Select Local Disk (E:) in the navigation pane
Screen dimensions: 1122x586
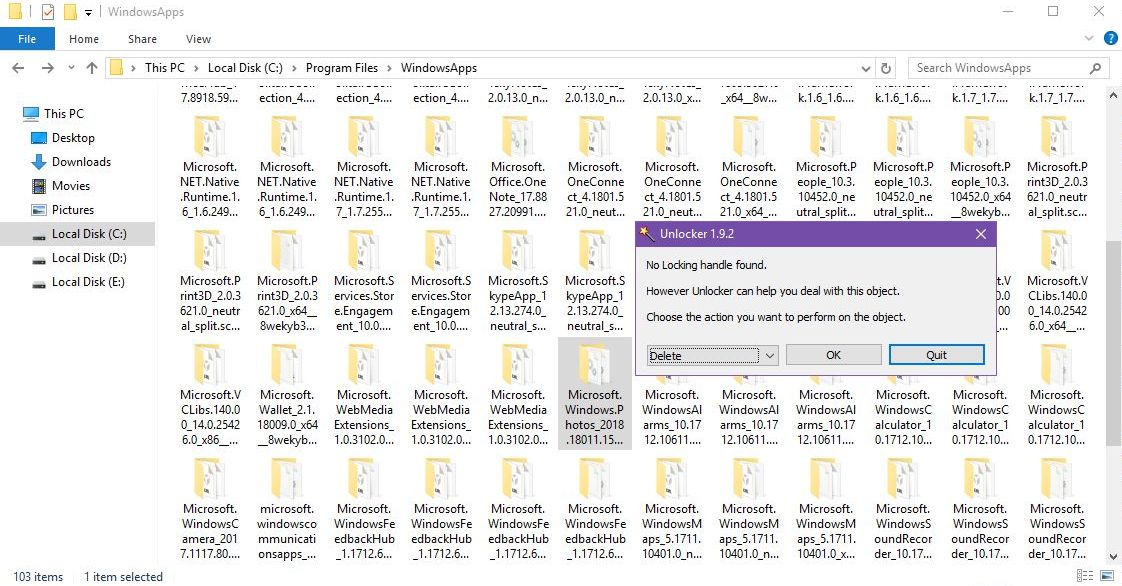tap(88, 282)
